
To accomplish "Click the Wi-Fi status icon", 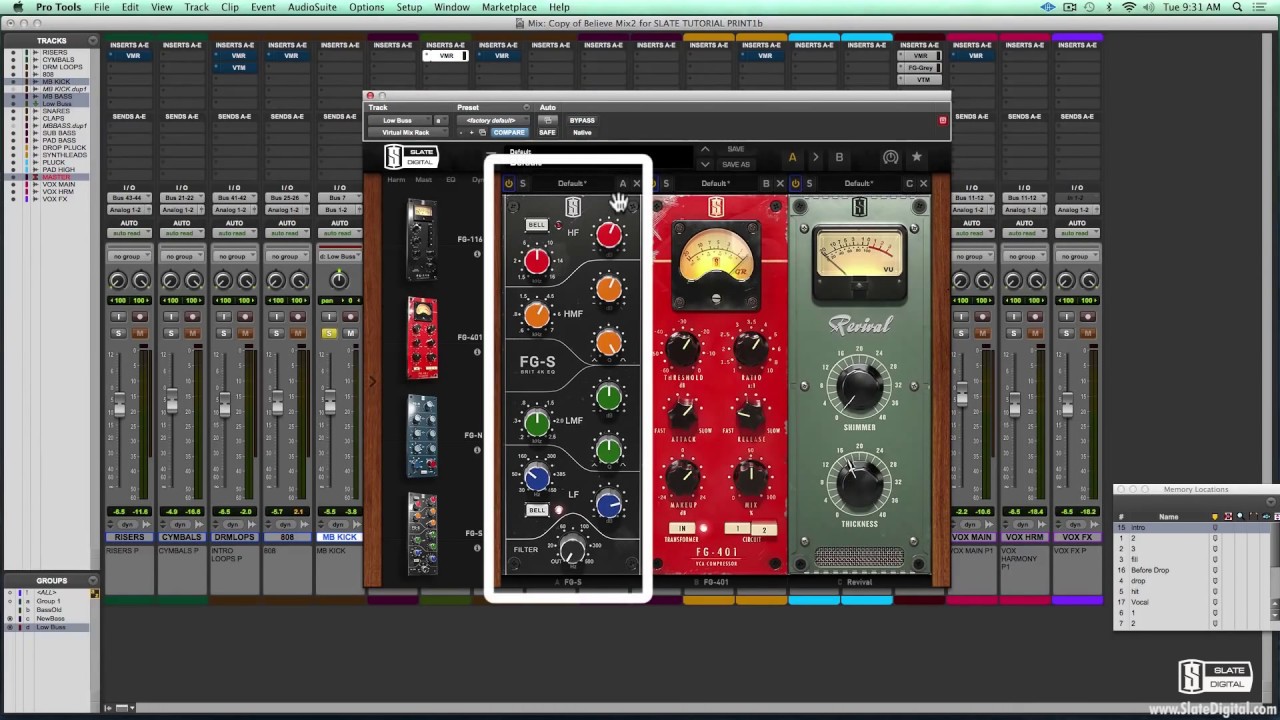I will (x=1129, y=7).
